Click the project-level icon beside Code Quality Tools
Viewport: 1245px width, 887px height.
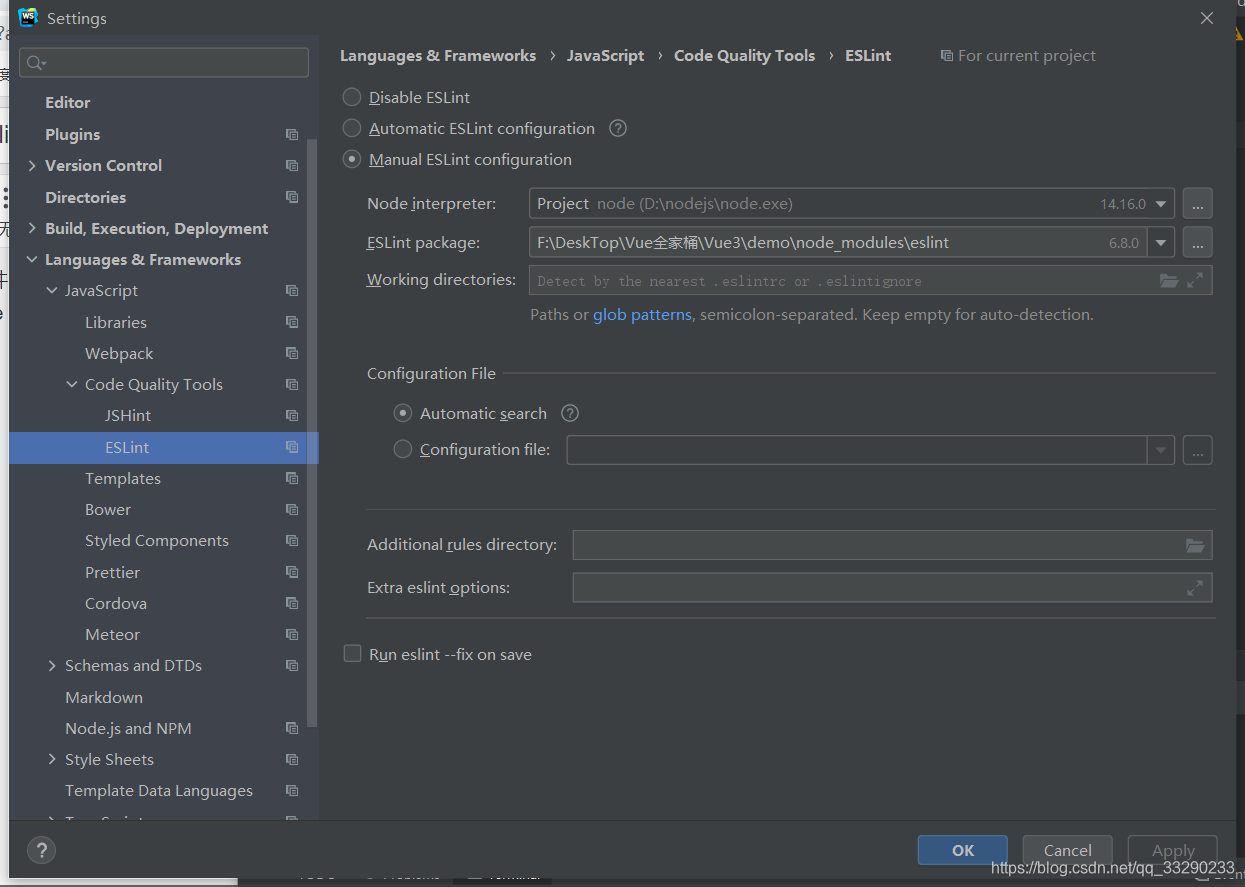point(292,384)
